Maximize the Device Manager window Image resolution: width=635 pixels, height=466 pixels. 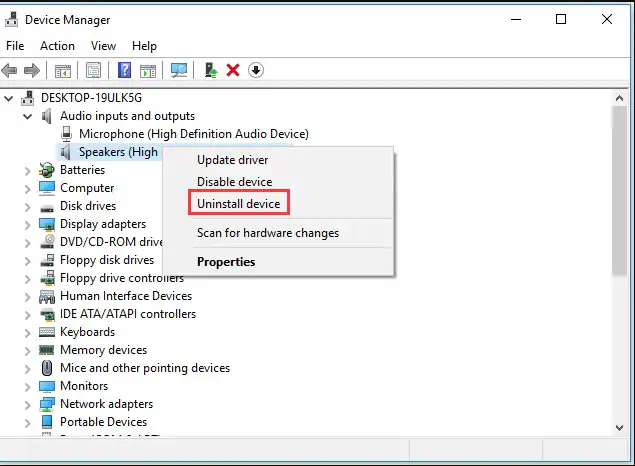click(561, 19)
